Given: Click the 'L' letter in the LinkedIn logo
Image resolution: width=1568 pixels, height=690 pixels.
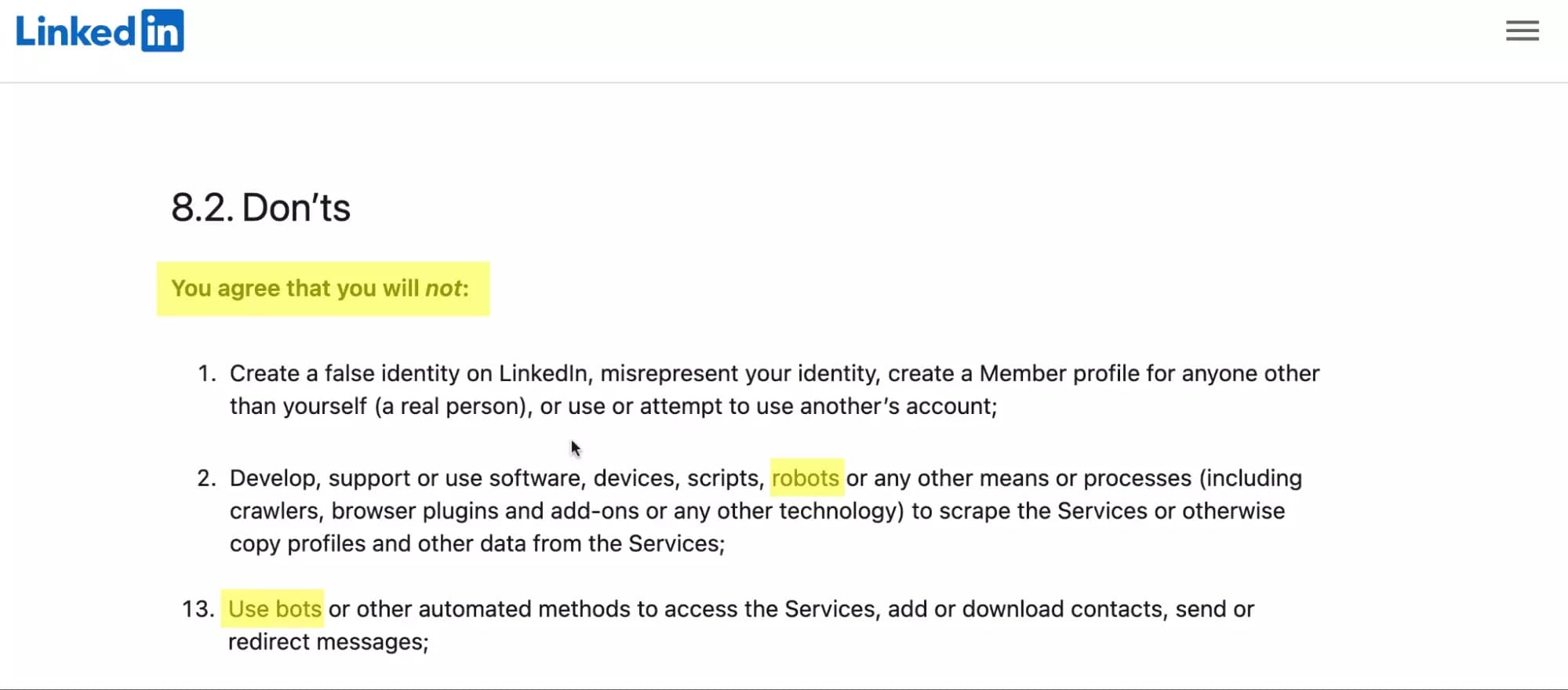Looking at the screenshot, I should tap(25, 30).
